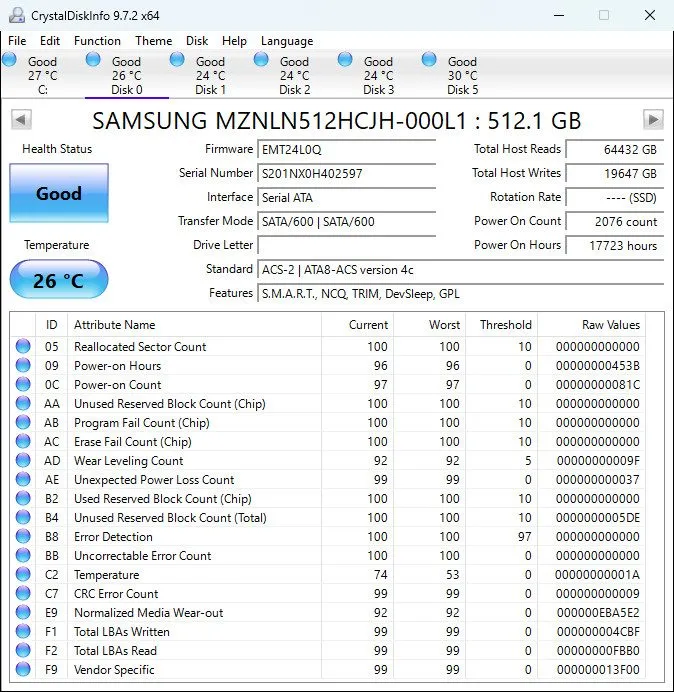The width and height of the screenshot is (674, 692).
Task: Click the Features field
Action: tap(460, 293)
